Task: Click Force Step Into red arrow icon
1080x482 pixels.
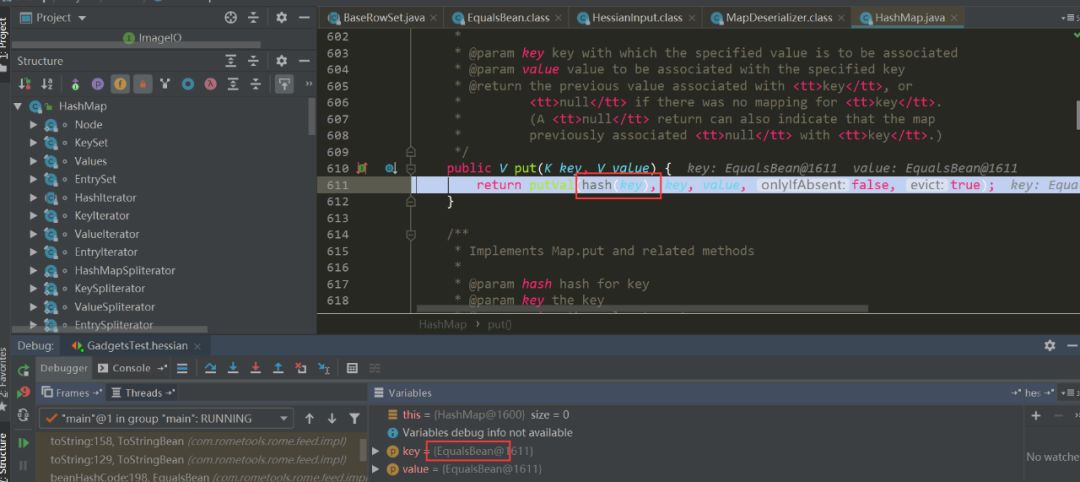Action: 255,368
